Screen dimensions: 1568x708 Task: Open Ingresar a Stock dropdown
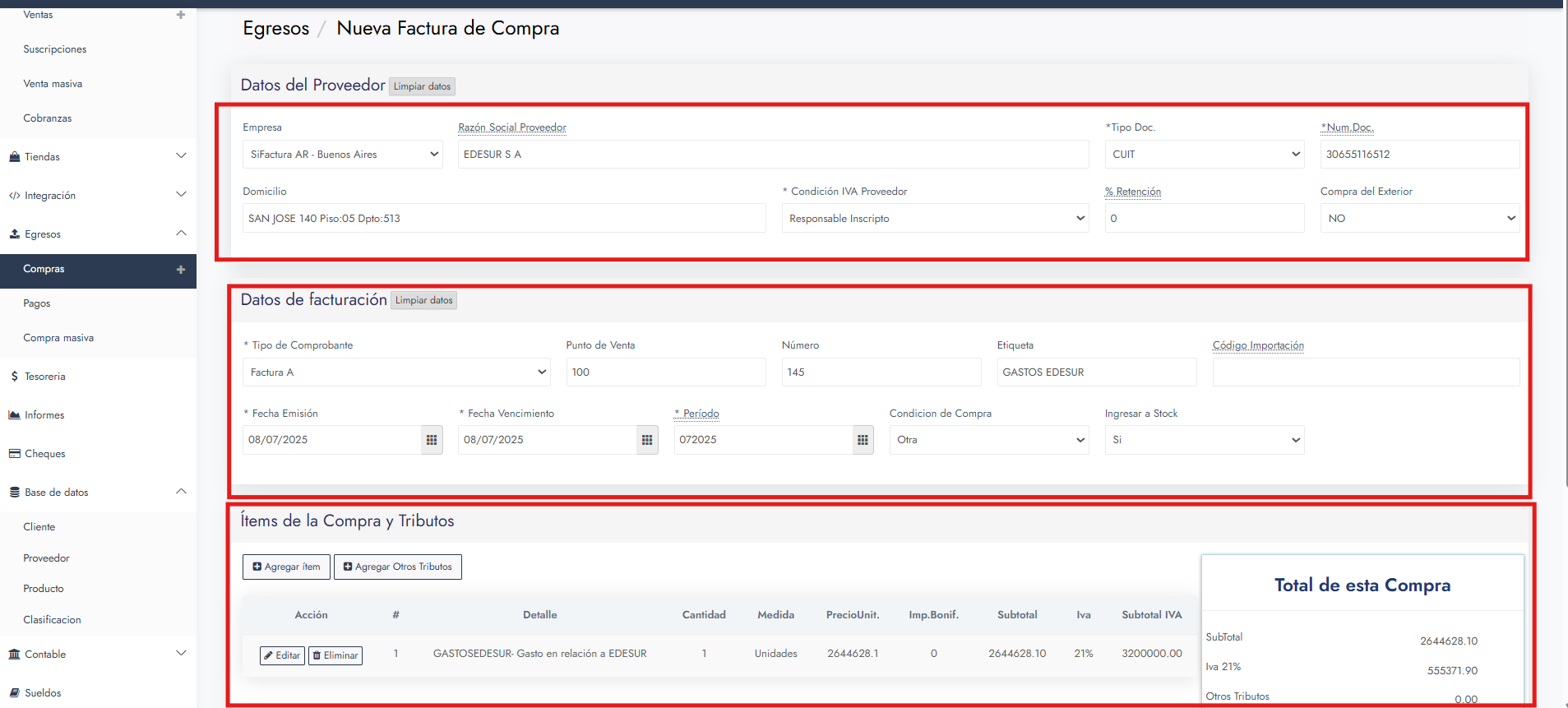[x=1205, y=440]
